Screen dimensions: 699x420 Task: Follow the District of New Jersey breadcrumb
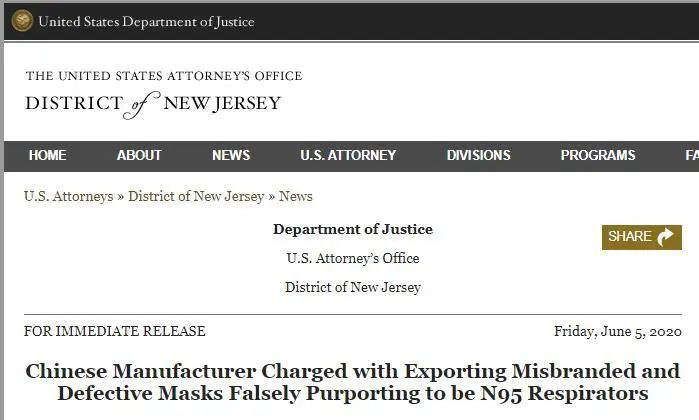(x=196, y=196)
